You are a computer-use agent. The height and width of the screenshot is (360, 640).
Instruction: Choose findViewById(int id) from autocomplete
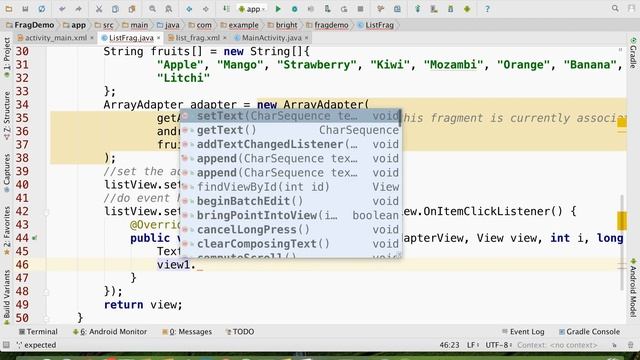(x=290, y=187)
